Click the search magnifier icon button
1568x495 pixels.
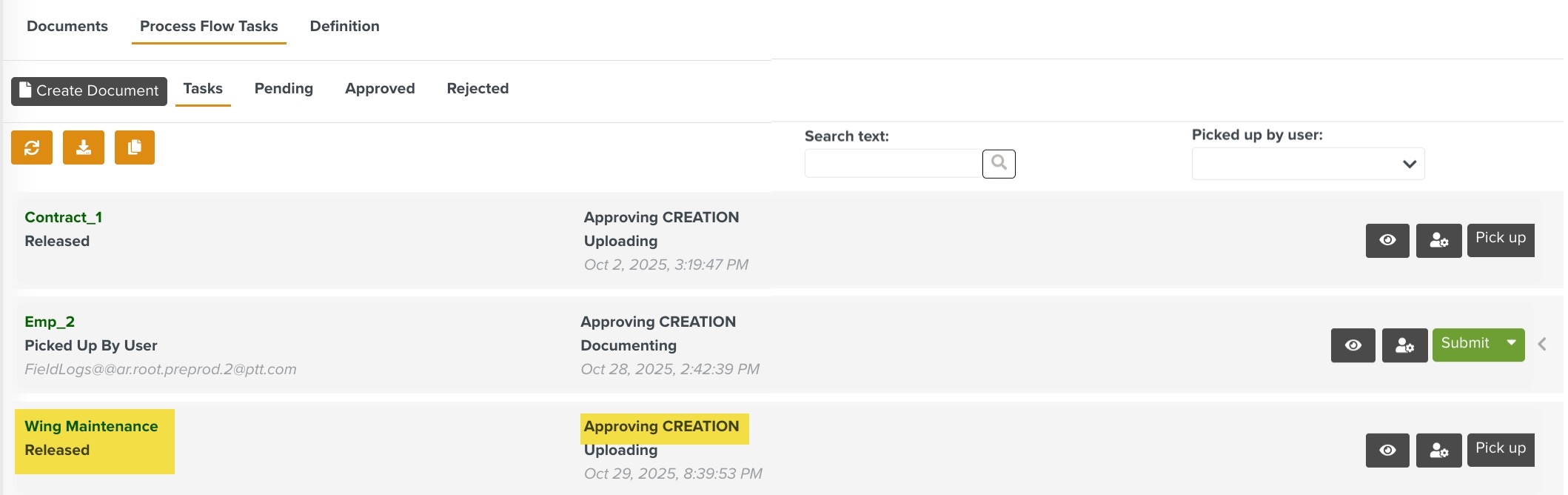coord(999,163)
